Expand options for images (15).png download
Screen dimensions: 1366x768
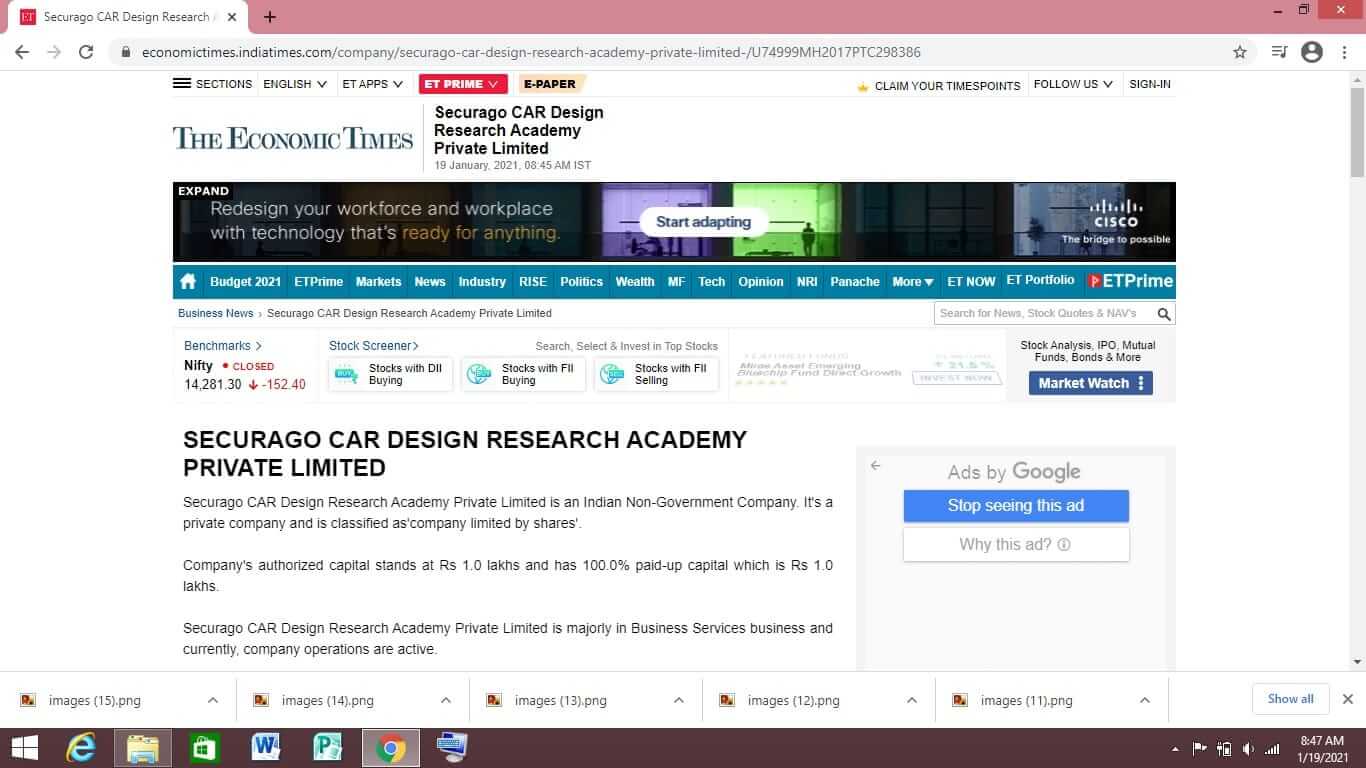pos(213,700)
